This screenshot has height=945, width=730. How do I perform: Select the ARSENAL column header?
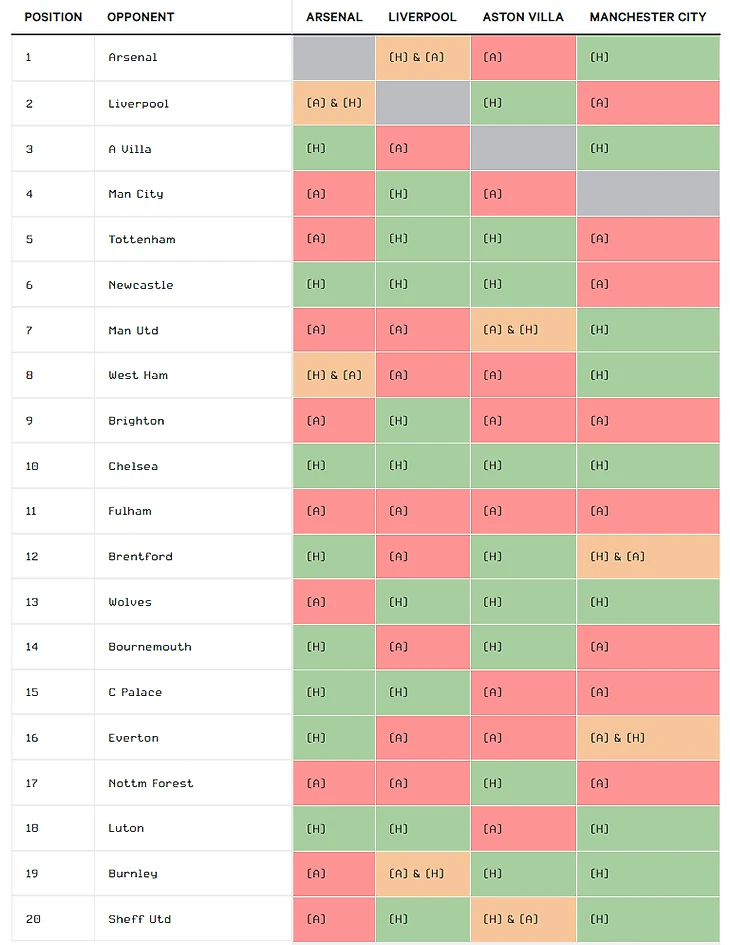pyautogui.click(x=334, y=17)
